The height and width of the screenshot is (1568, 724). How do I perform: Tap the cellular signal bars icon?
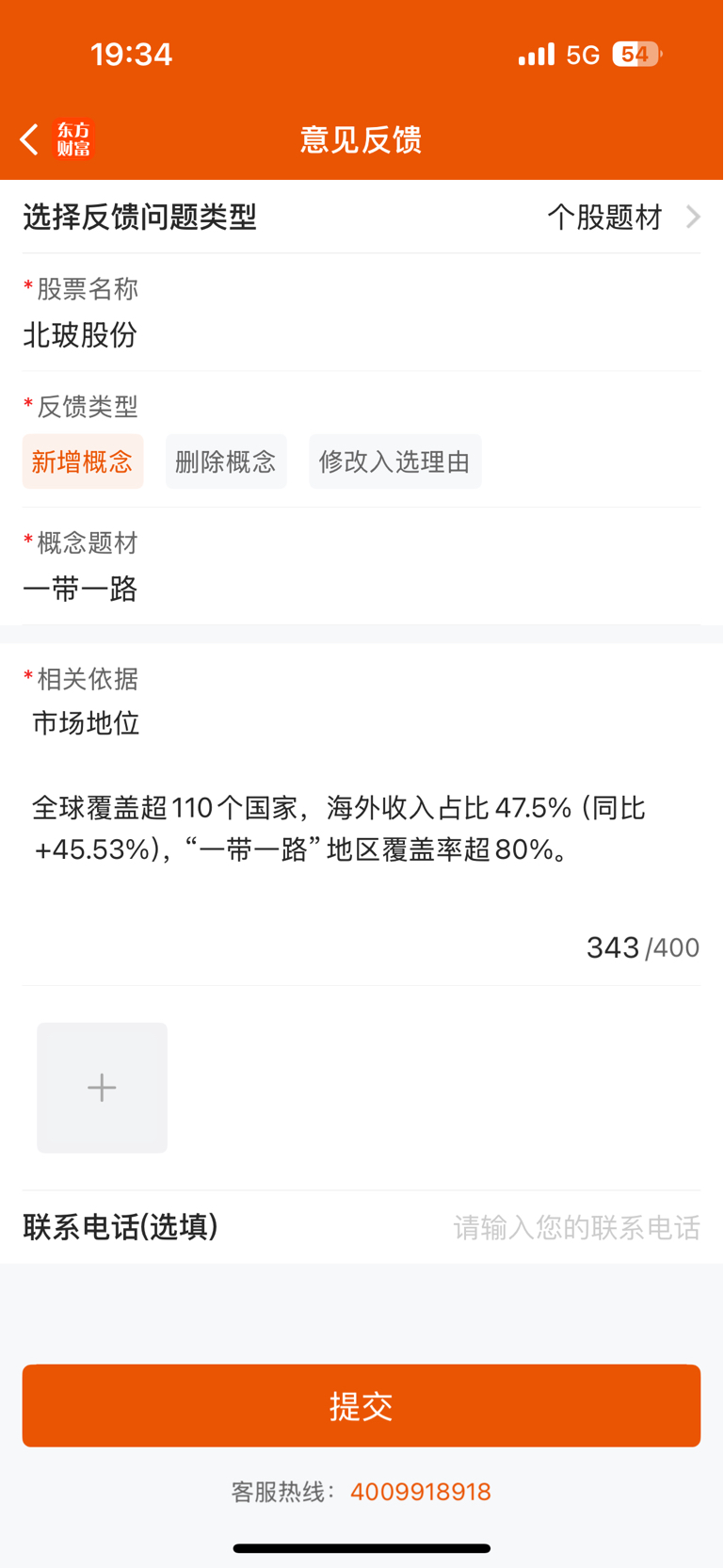click(537, 55)
